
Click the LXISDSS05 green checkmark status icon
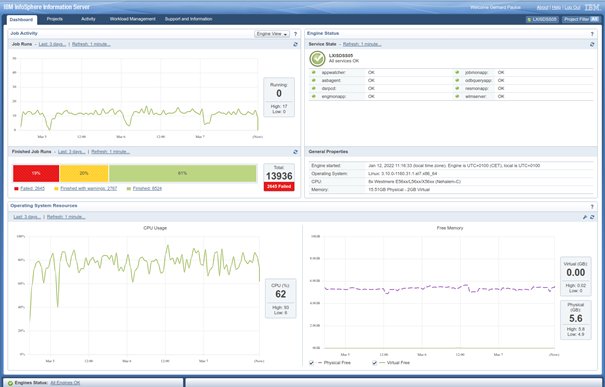(x=318, y=59)
